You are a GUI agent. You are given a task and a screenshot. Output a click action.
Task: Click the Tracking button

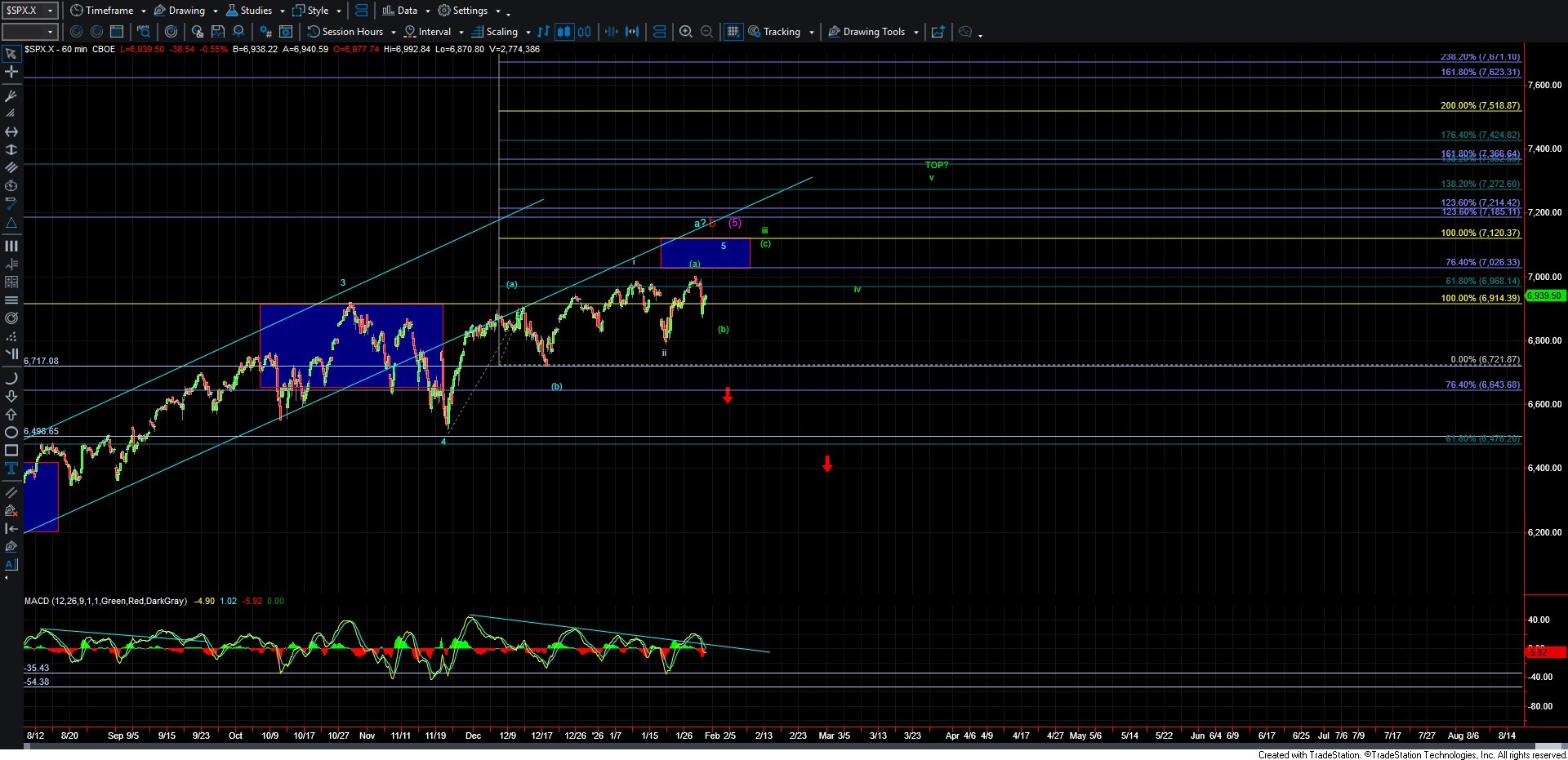pyautogui.click(x=781, y=32)
